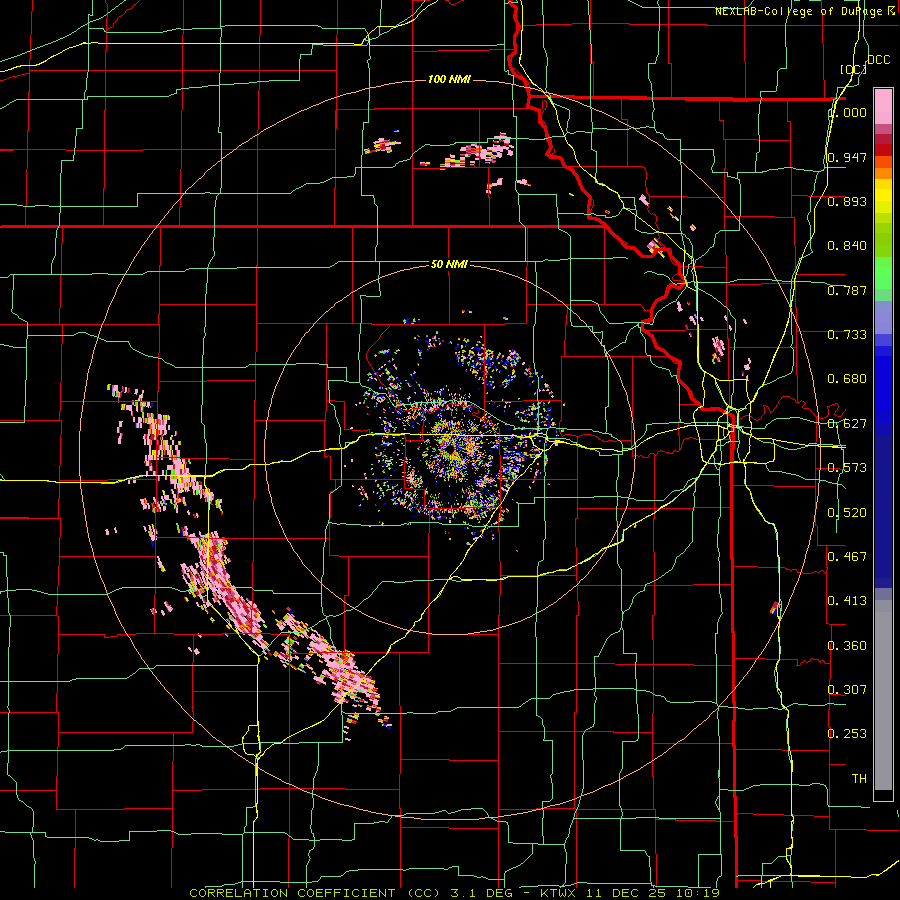The width and height of the screenshot is (900, 900).
Task: Click the bright green segment of the color bar
Action: click(883, 273)
